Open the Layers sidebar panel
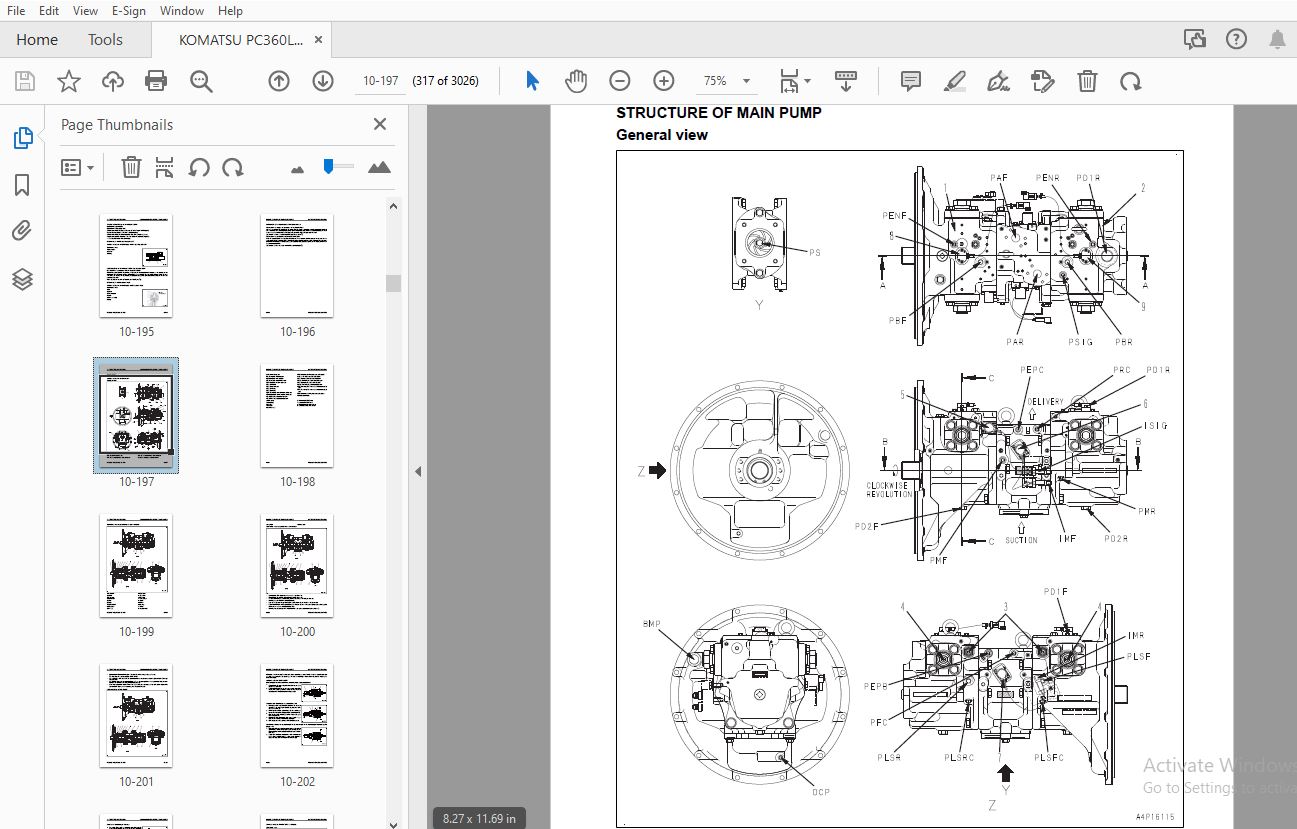1297x829 pixels. coord(22,280)
